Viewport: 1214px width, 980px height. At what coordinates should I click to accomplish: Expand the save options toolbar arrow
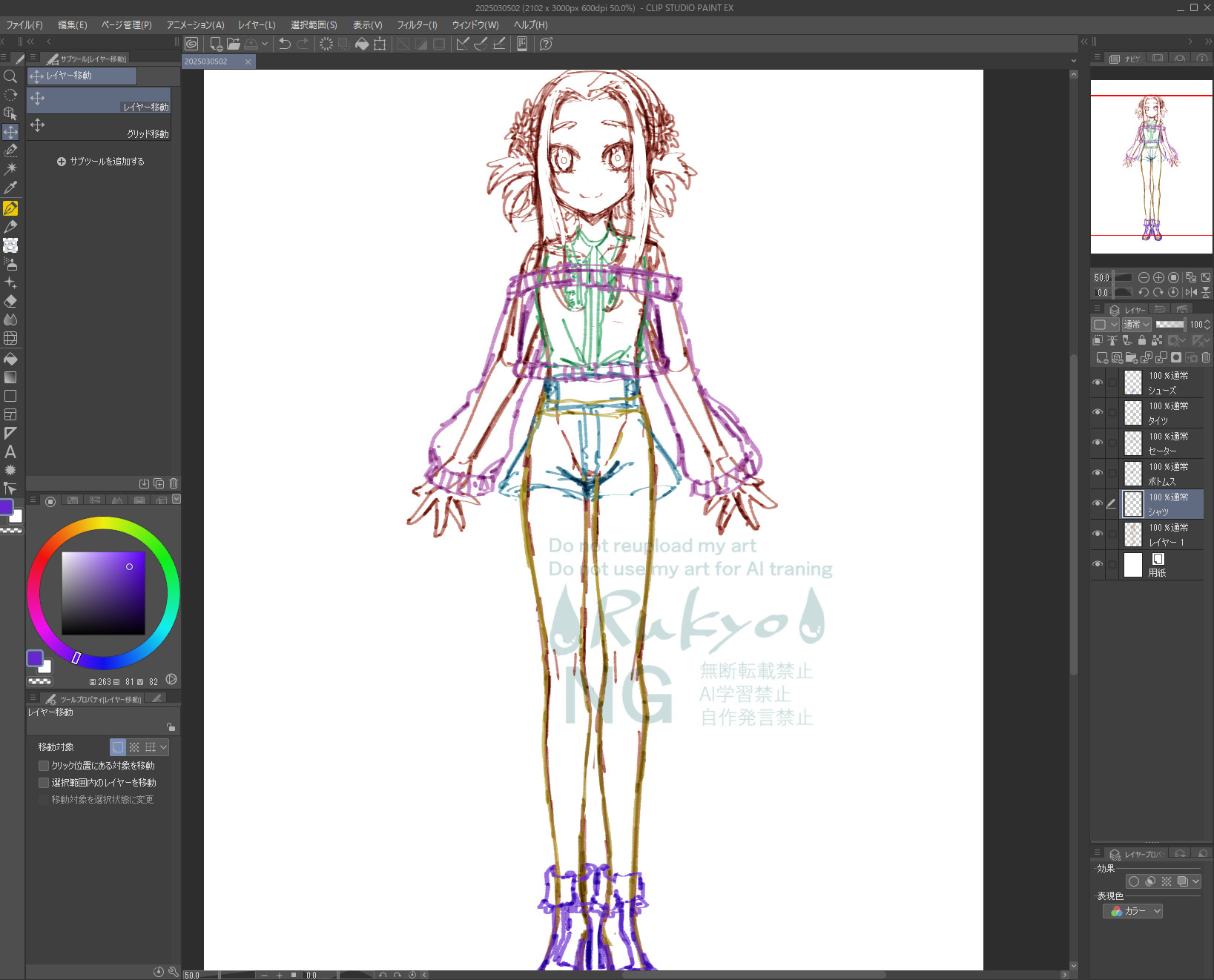click(265, 44)
